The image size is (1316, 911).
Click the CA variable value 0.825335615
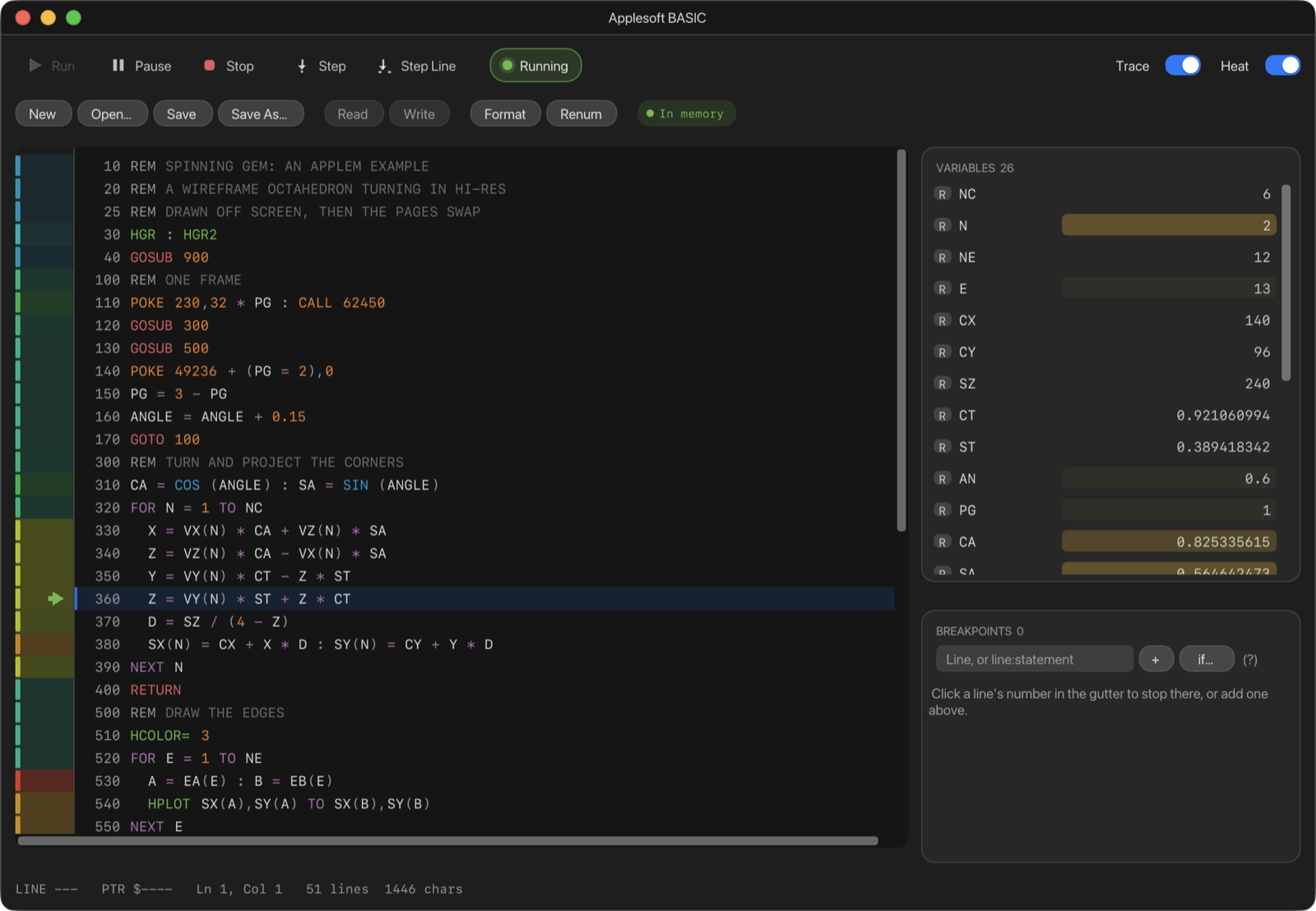1223,541
